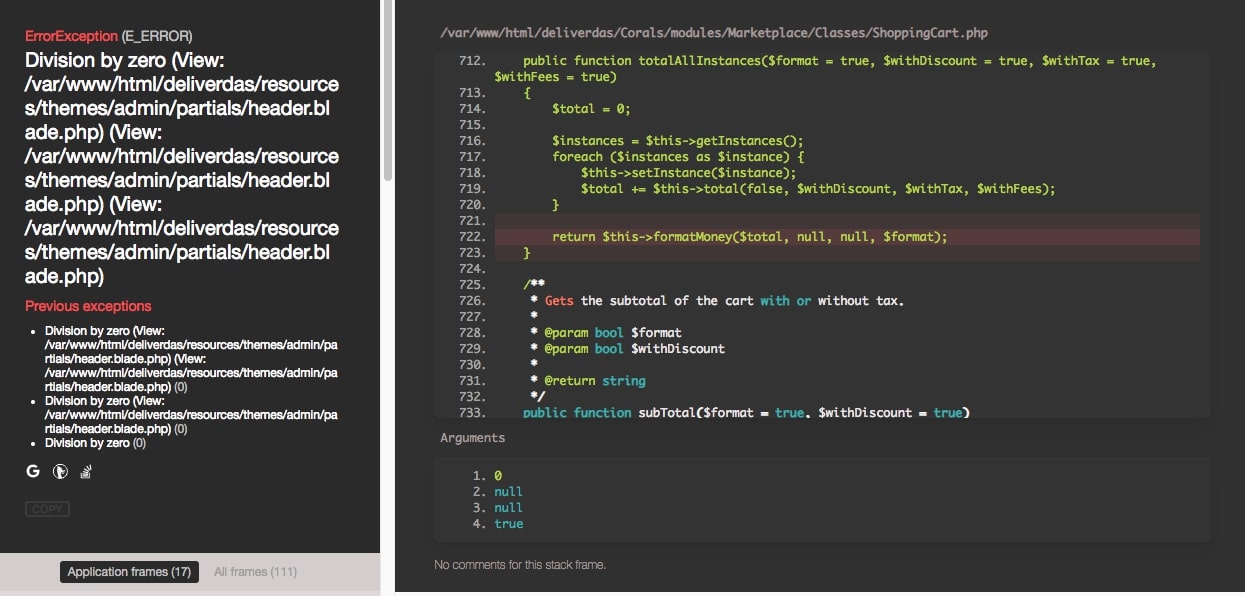Switch to All frames (111) tab
This screenshot has height=596, width=1245.
255,572
